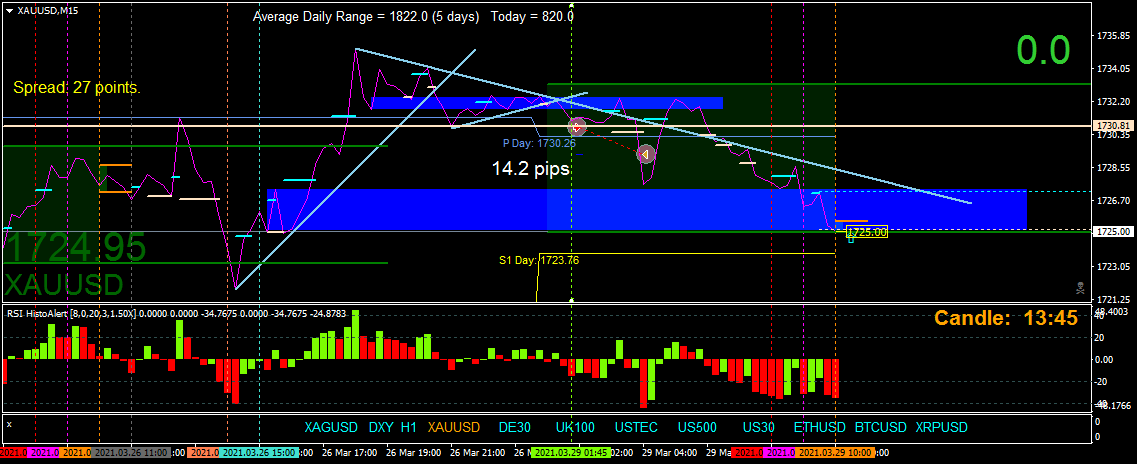This screenshot has width=1137, height=464.
Task: Click the large green 0.0 readout
Action: tap(1043, 51)
